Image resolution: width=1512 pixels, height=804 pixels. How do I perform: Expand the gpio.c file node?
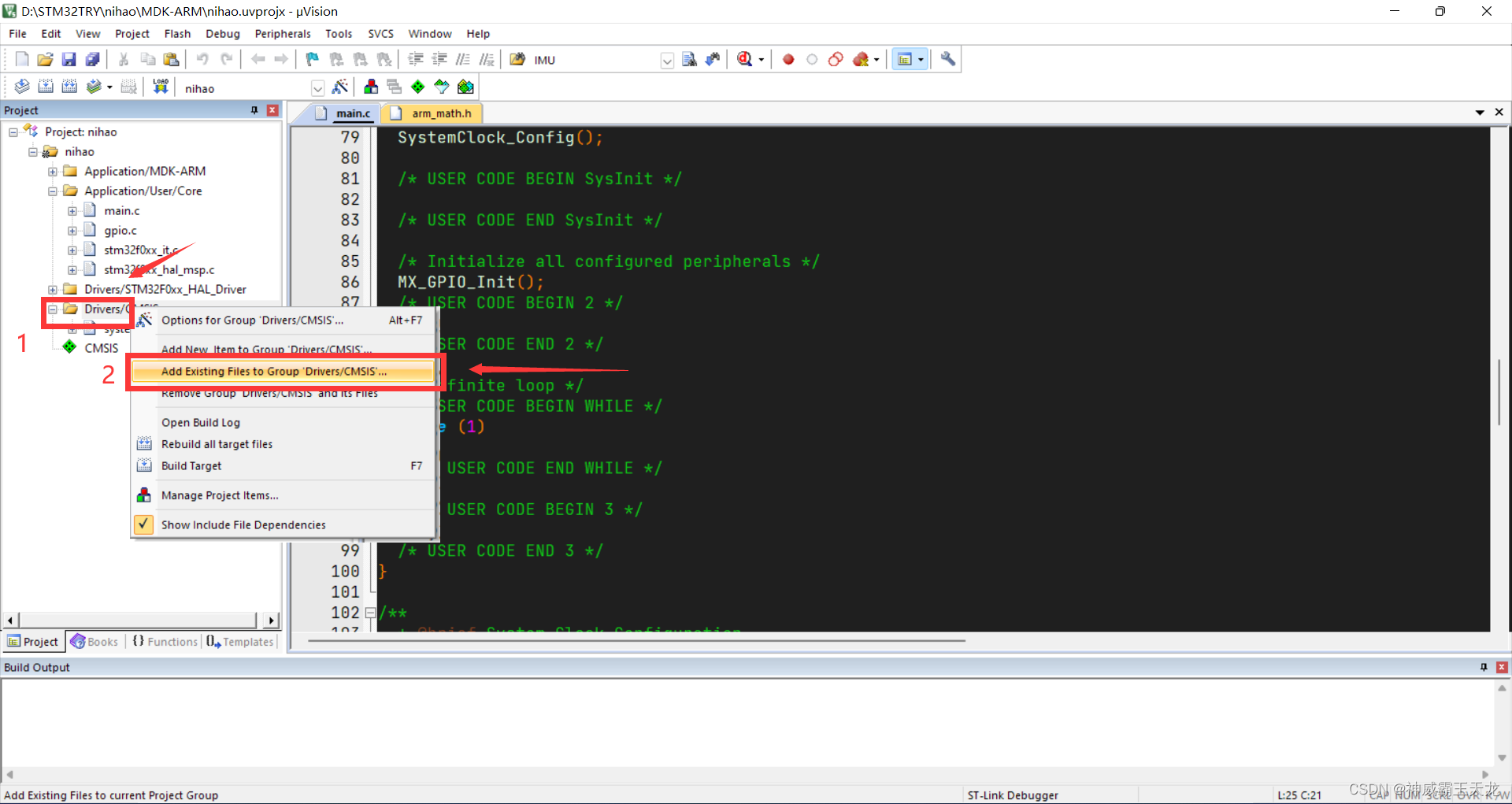[72, 231]
